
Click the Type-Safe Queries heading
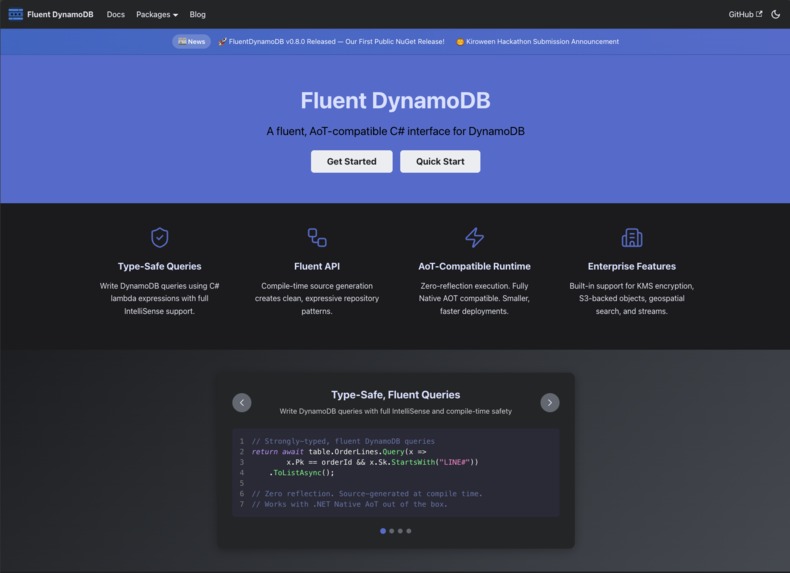click(160, 266)
